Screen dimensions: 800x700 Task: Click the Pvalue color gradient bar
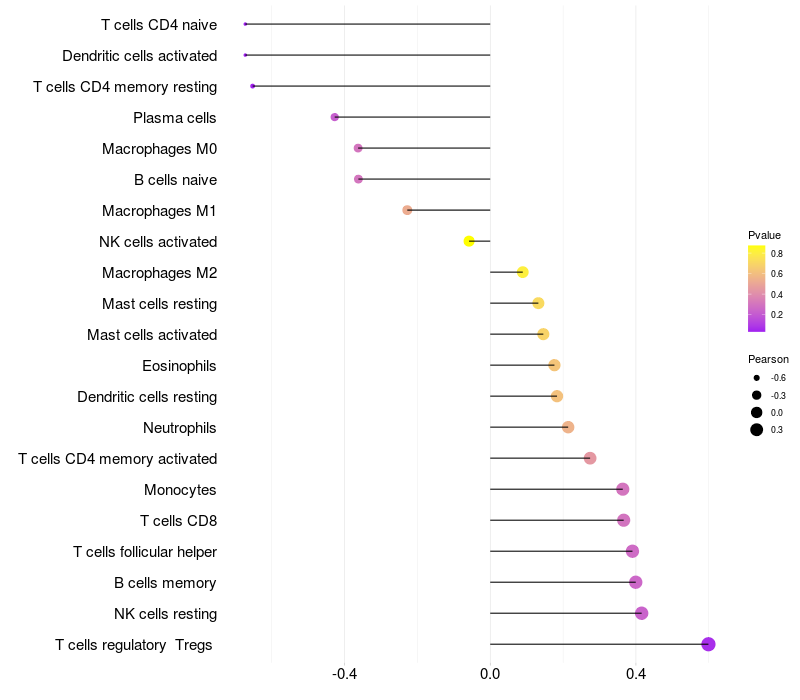pyautogui.click(x=756, y=288)
